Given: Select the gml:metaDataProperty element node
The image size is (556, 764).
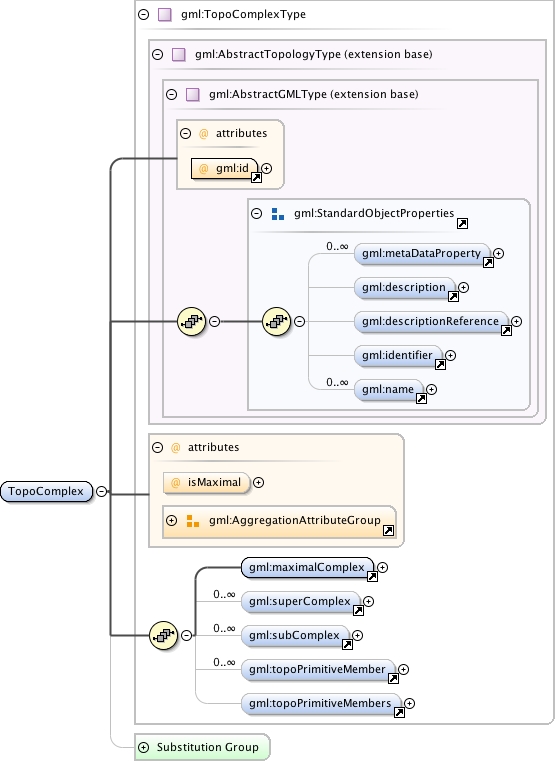Looking at the screenshot, I should [x=422, y=254].
